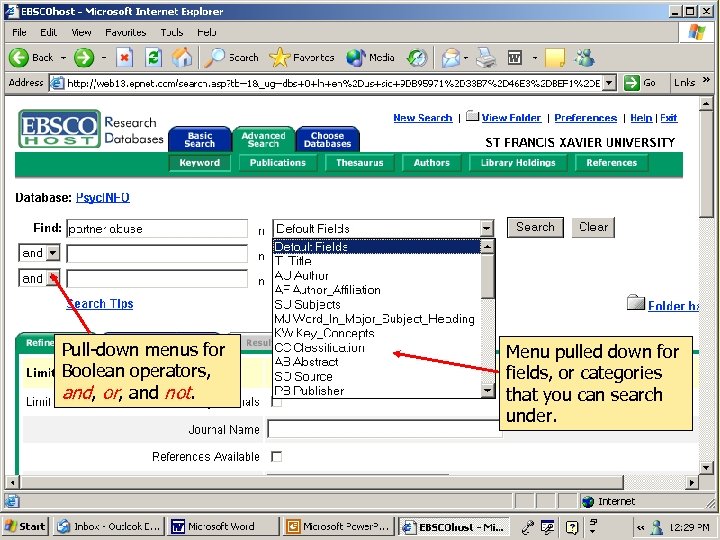Tick the References Available checkbox

point(276,456)
